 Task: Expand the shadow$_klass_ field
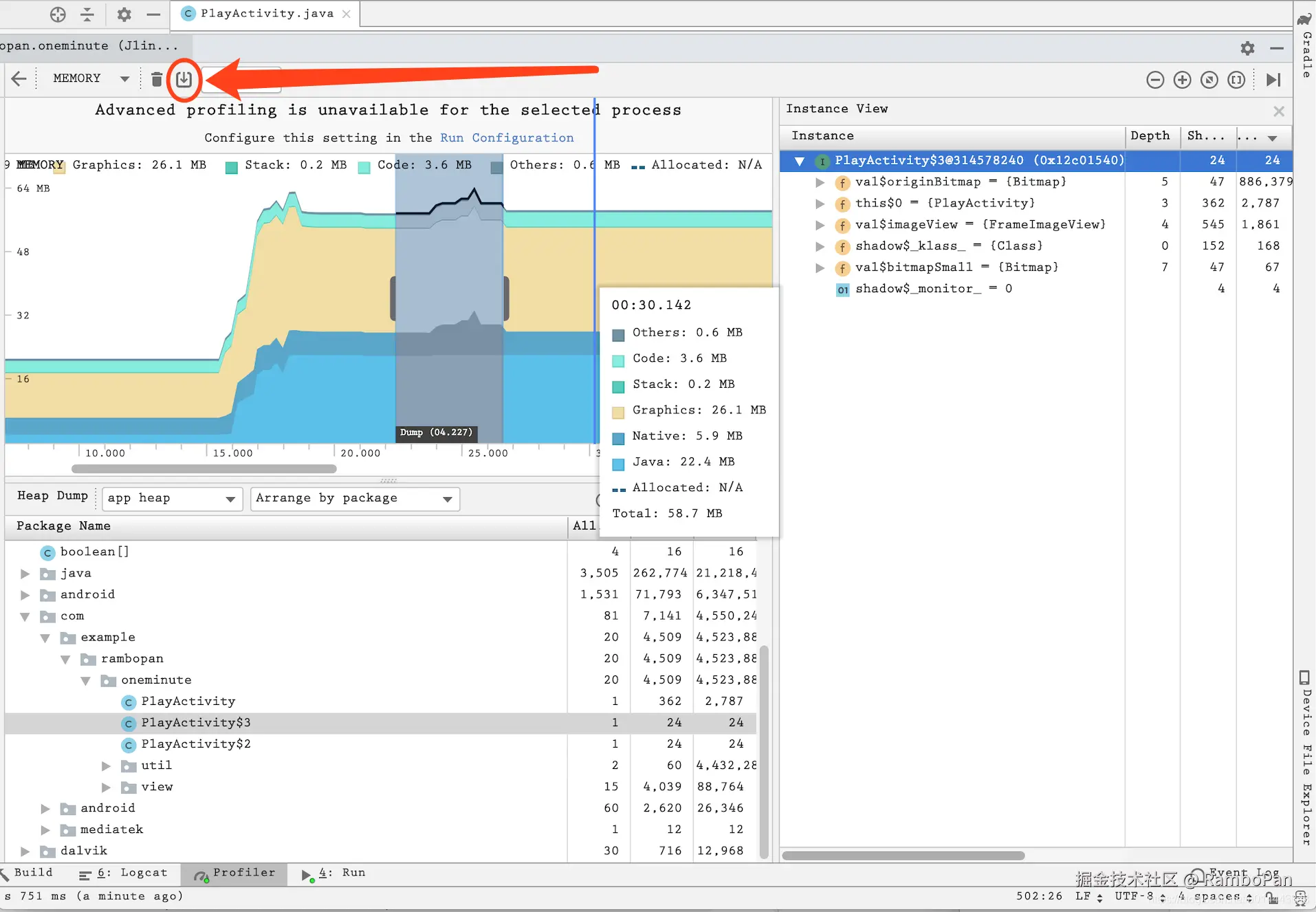(x=820, y=246)
